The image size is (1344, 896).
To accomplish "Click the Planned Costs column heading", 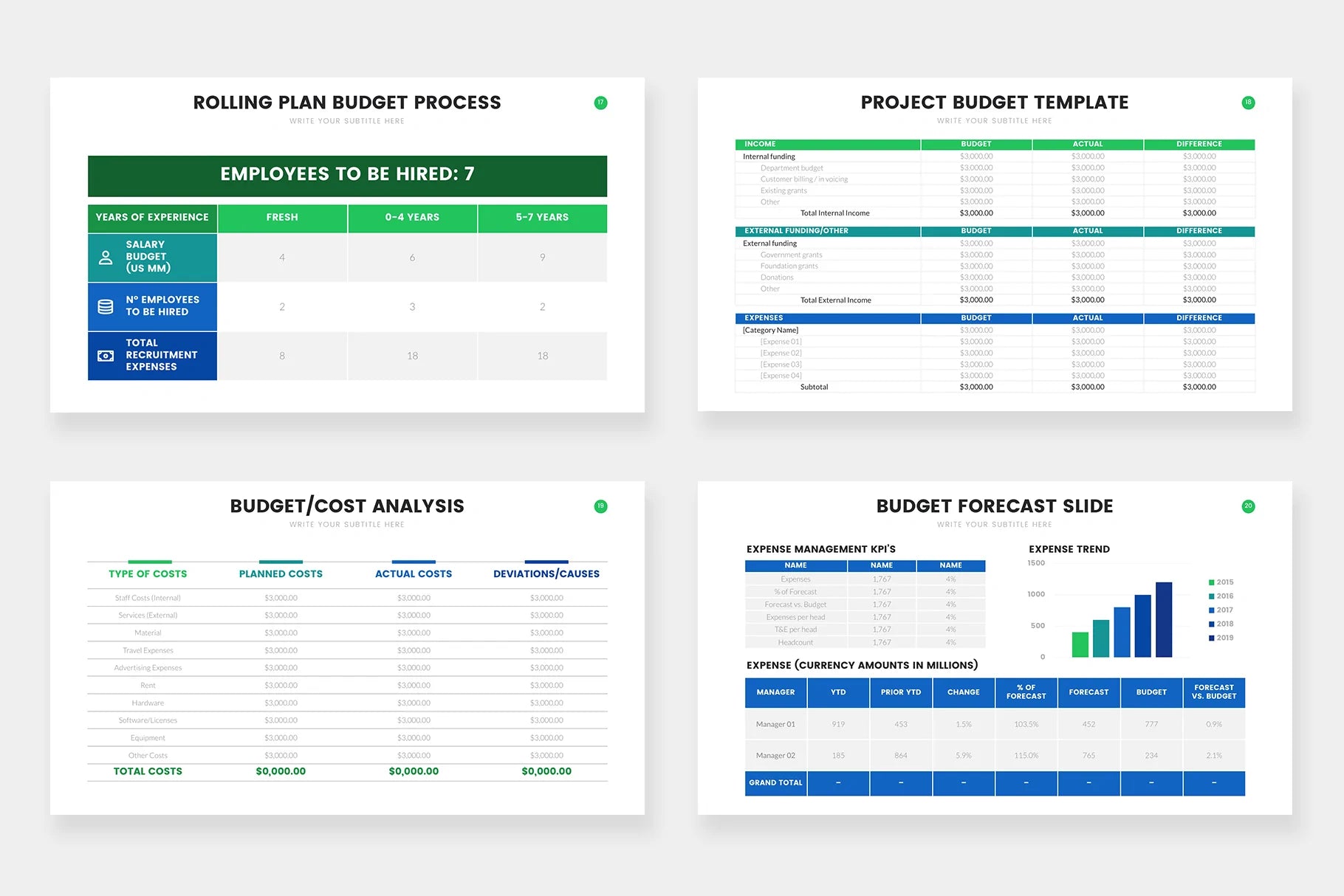I will 281,573.
